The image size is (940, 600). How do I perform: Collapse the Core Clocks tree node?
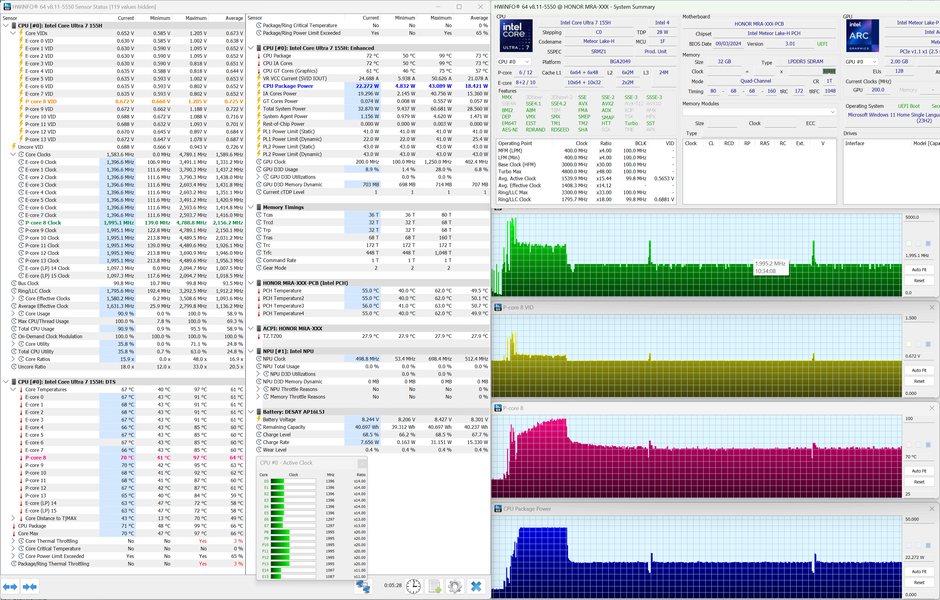click(x=13, y=154)
